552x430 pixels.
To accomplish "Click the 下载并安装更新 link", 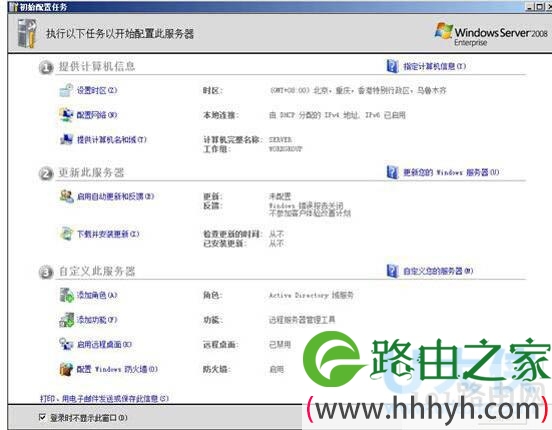I will tap(108, 234).
